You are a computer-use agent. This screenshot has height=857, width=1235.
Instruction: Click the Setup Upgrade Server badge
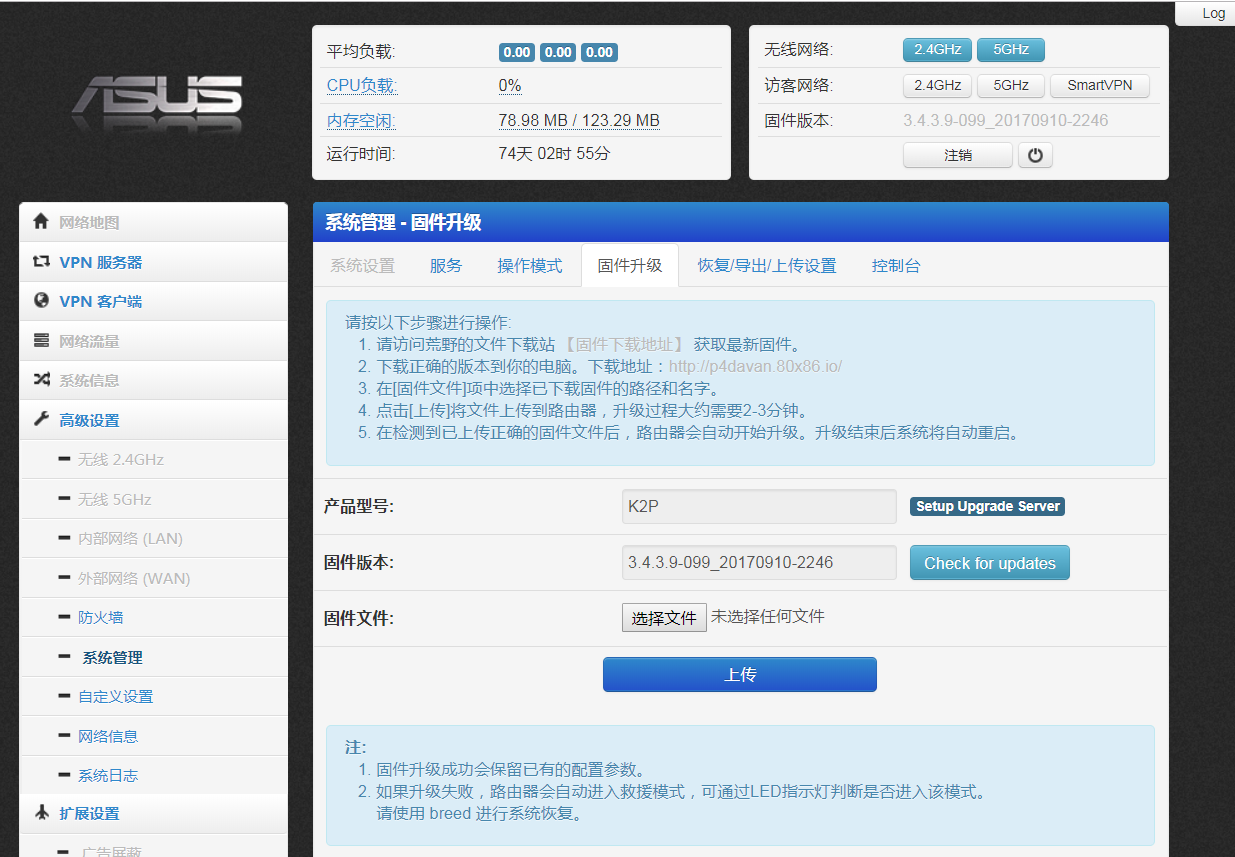pyautogui.click(x=987, y=506)
